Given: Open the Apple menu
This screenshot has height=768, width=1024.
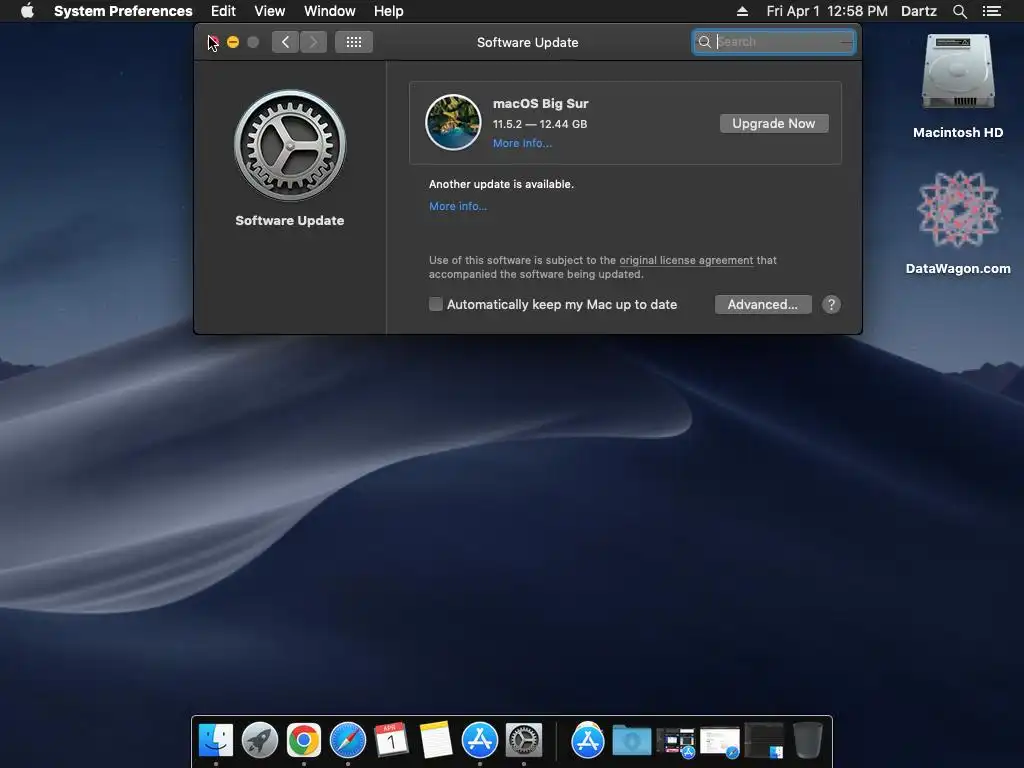Looking at the screenshot, I should click(27, 11).
